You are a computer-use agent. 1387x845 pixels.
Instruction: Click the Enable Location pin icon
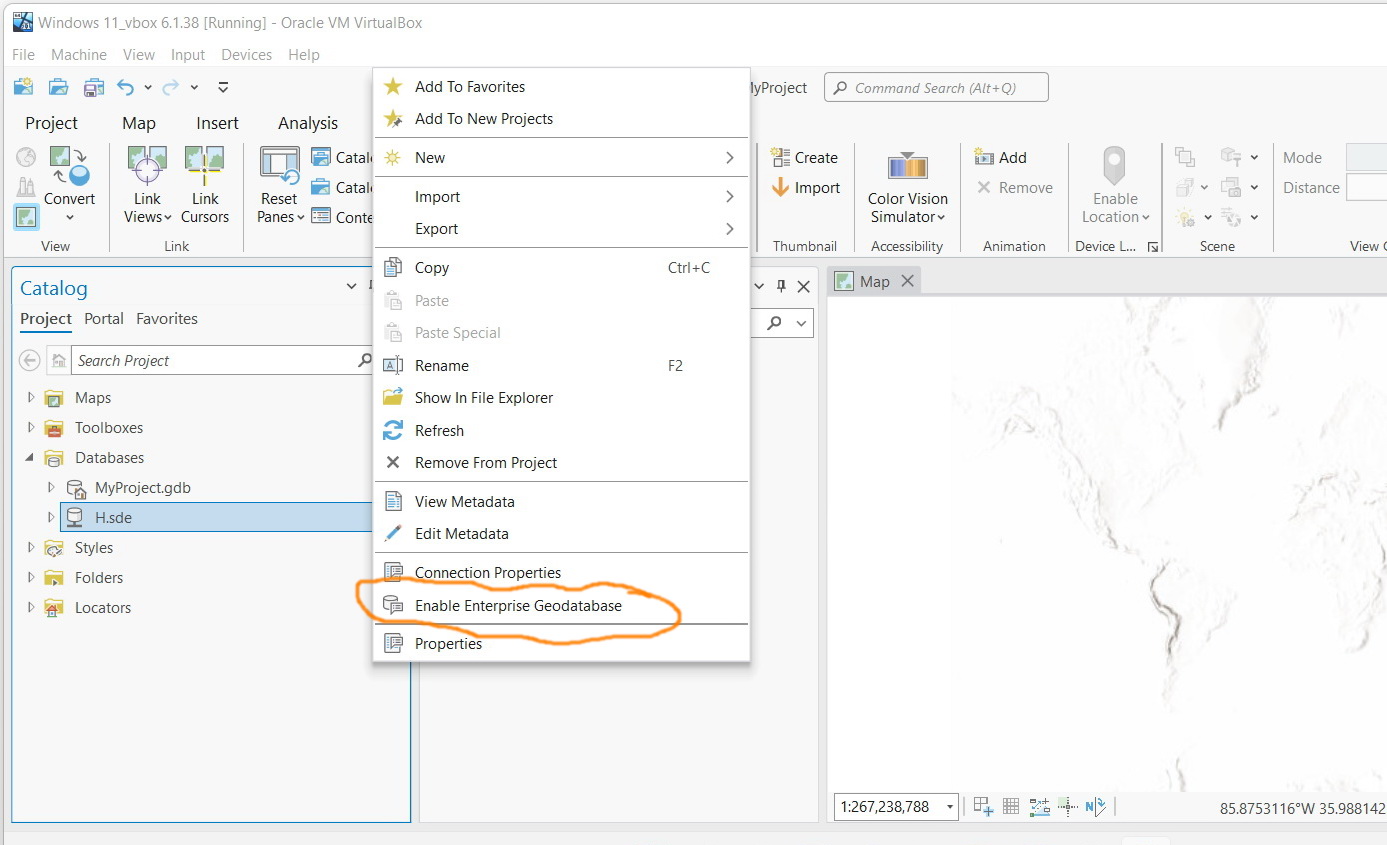point(1115,166)
